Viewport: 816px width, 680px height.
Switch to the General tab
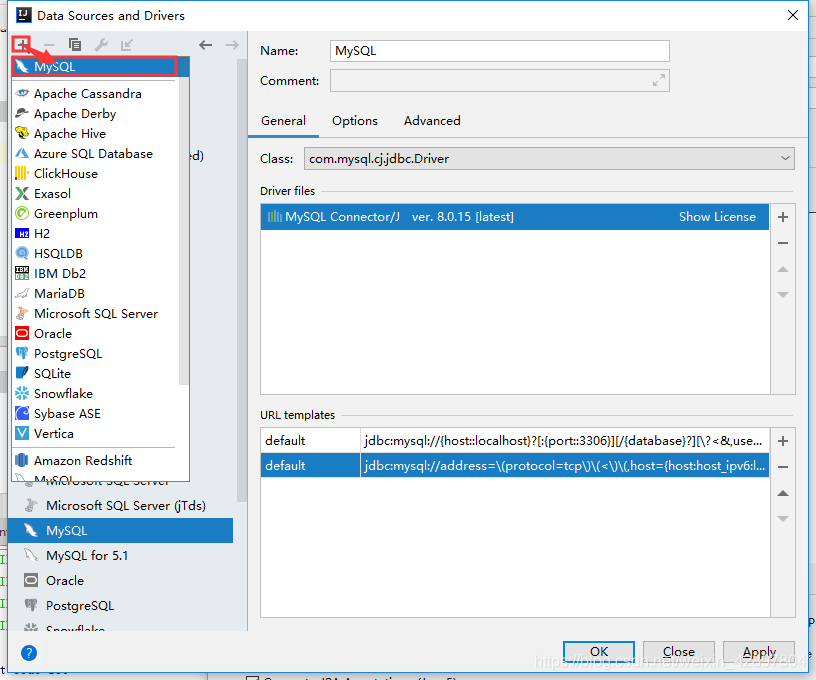[x=283, y=121]
